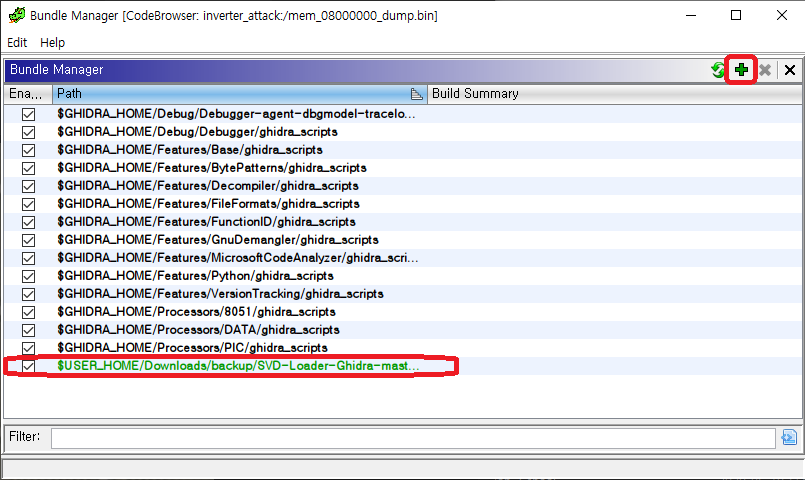Viewport: 805px width, 481px height.
Task: Click the Filter text input field
Action: tap(413, 438)
